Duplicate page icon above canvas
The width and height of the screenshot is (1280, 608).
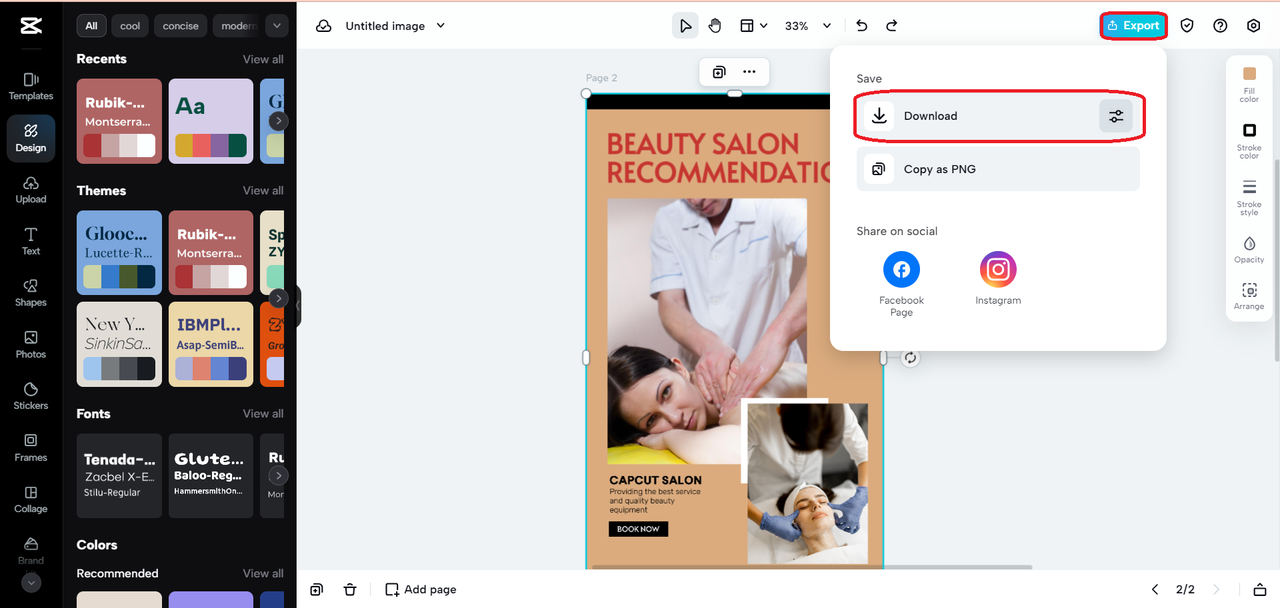tap(719, 72)
